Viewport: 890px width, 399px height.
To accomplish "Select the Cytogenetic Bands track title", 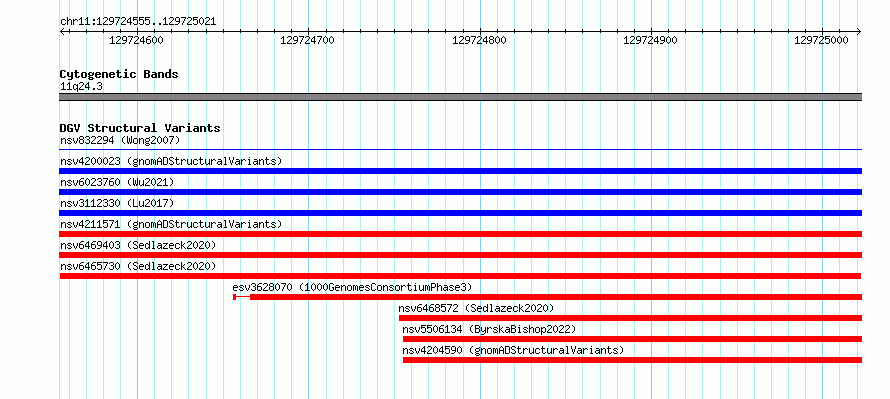I will pos(119,74).
